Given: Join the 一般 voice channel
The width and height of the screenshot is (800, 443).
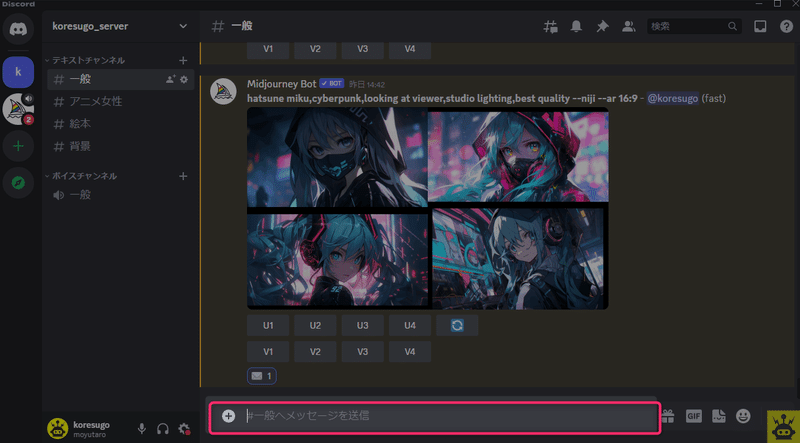Looking at the screenshot, I should click(120, 195).
